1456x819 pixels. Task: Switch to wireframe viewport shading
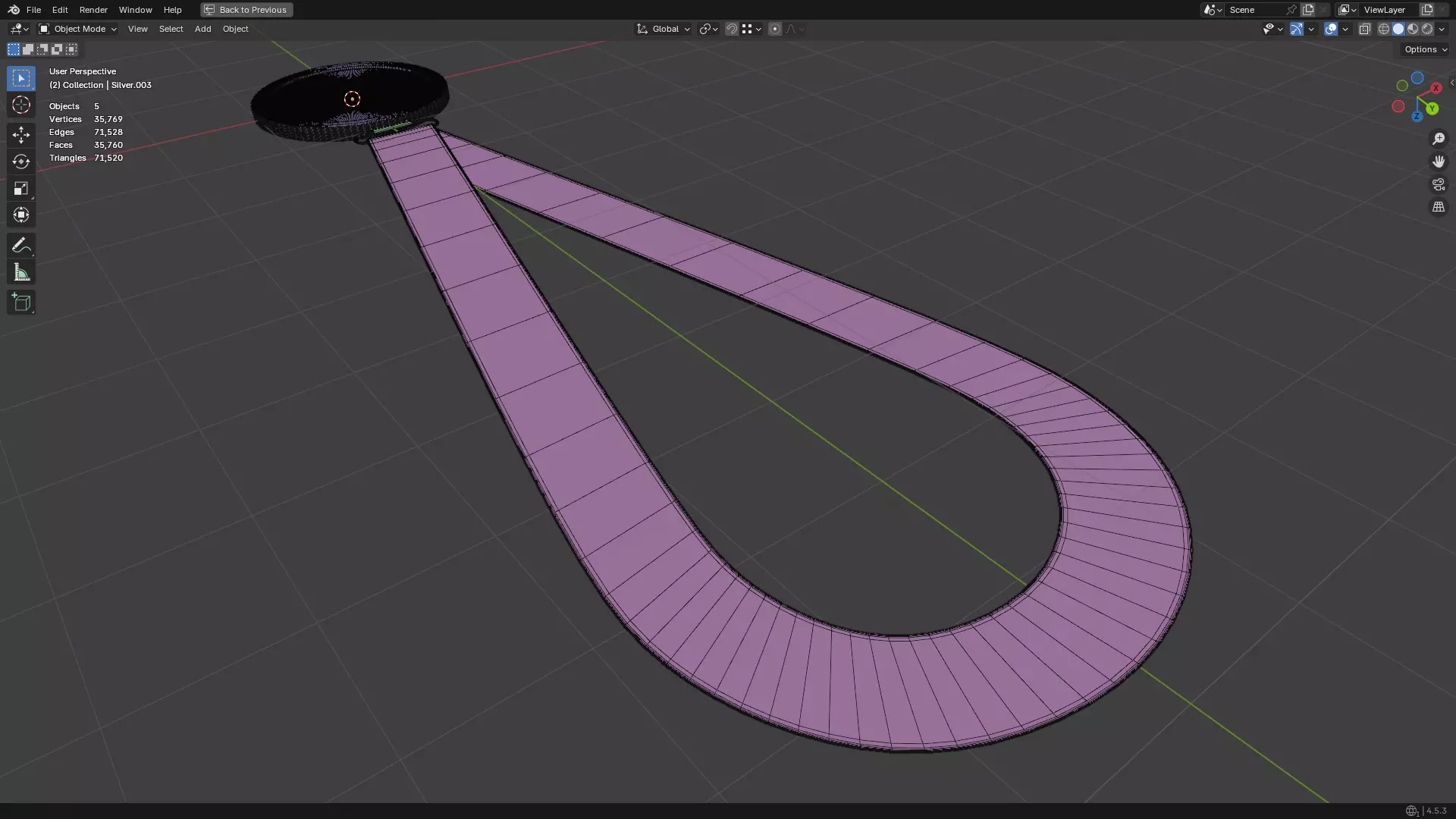click(1383, 29)
